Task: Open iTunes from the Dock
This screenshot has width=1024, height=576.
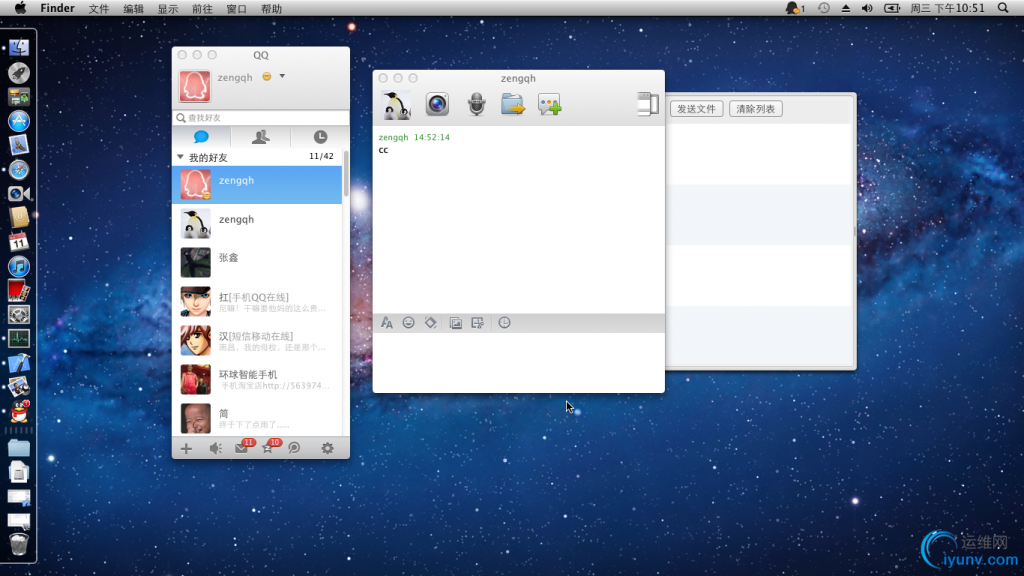Action: (19, 266)
